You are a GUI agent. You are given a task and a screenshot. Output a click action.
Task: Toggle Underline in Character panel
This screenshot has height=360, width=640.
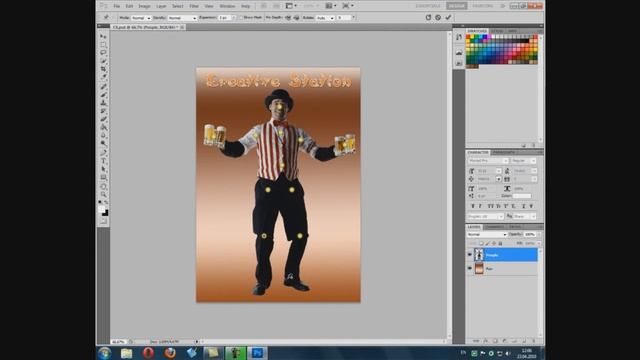[x=523, y=206]
